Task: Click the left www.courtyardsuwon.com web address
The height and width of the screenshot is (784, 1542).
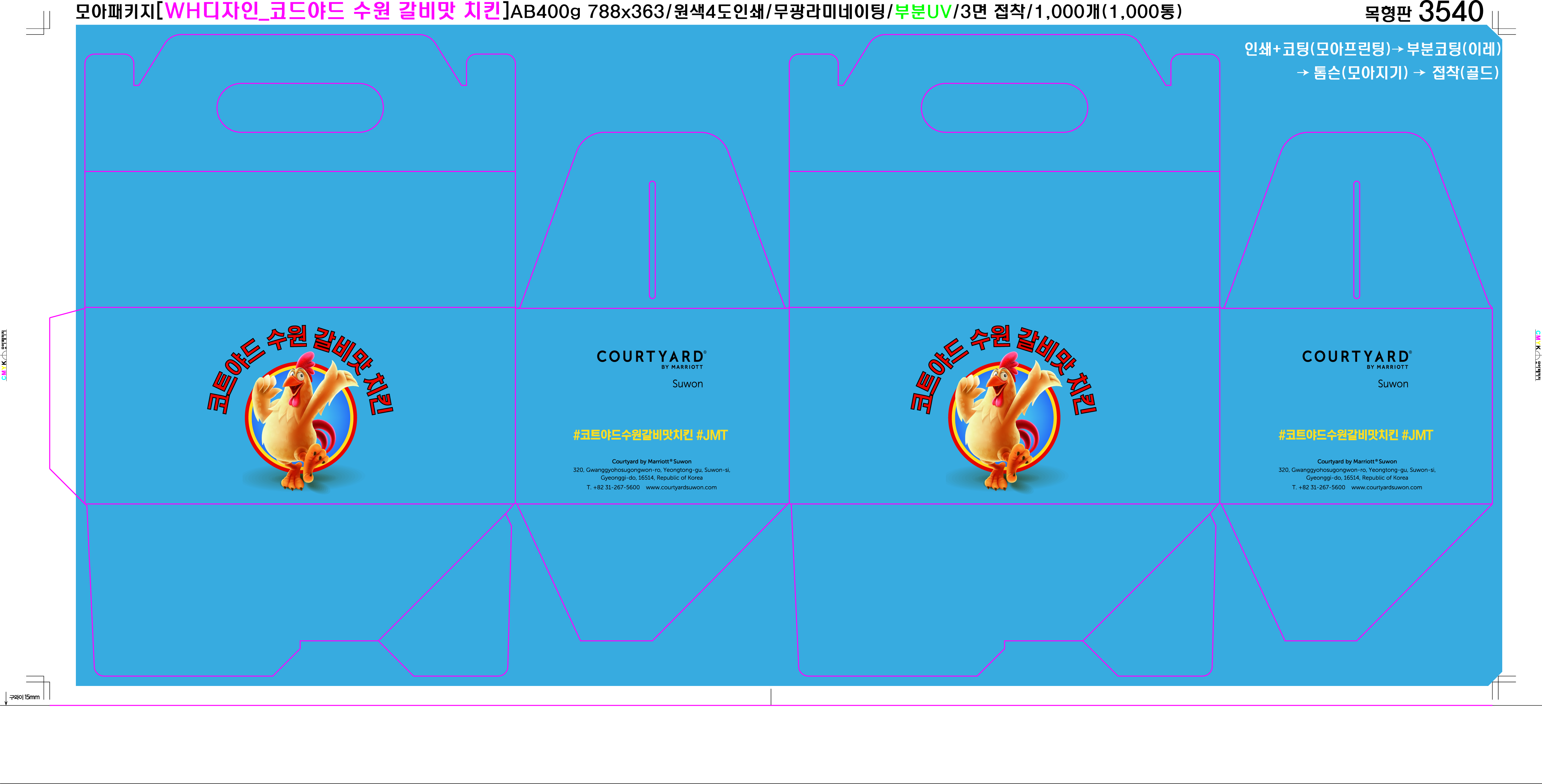Action: [681, 488]
